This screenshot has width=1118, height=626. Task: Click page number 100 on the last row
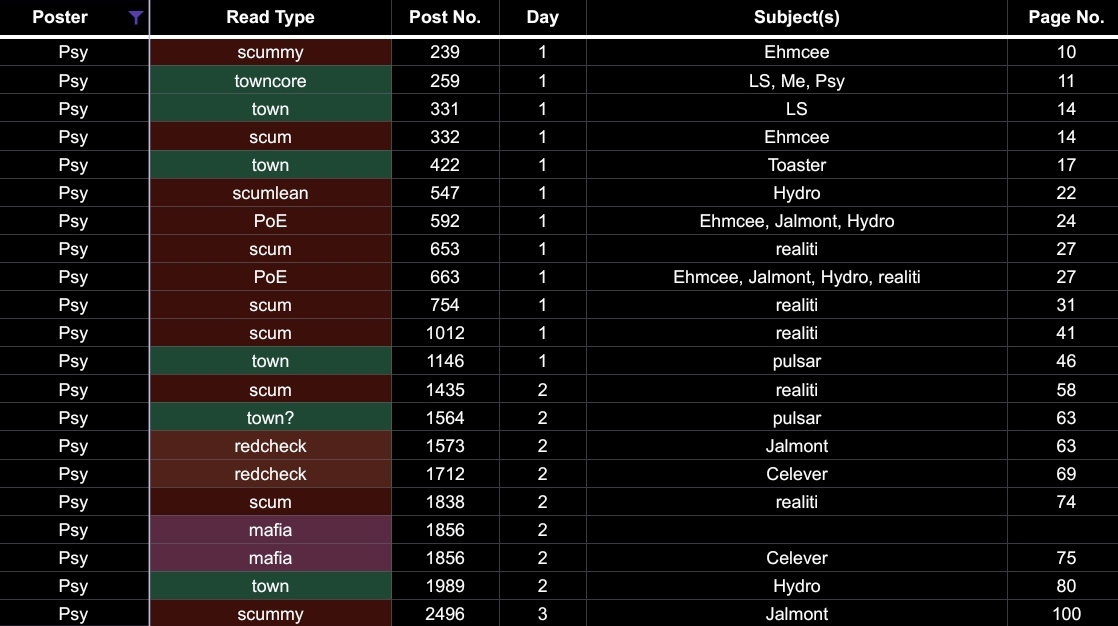[1065, 614]
